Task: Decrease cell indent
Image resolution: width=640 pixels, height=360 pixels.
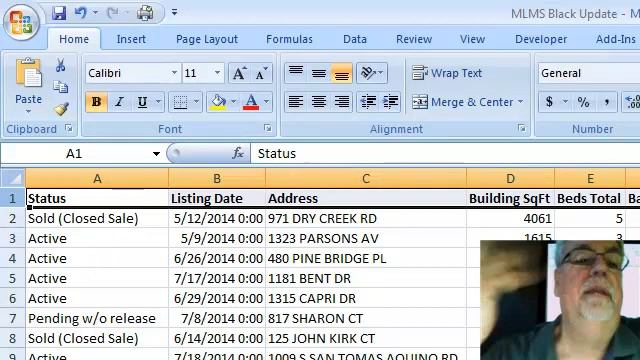Action: [368, 102]
